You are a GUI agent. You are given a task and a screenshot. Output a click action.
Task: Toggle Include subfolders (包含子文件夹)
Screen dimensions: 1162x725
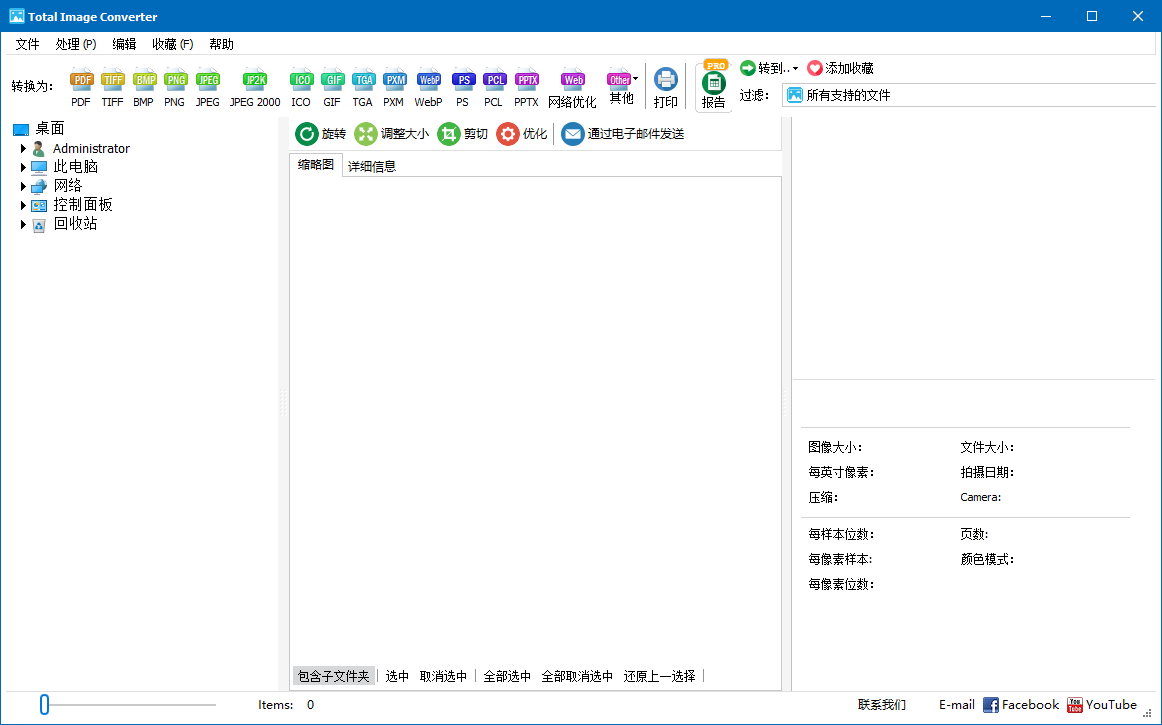(x=333, y=676)
